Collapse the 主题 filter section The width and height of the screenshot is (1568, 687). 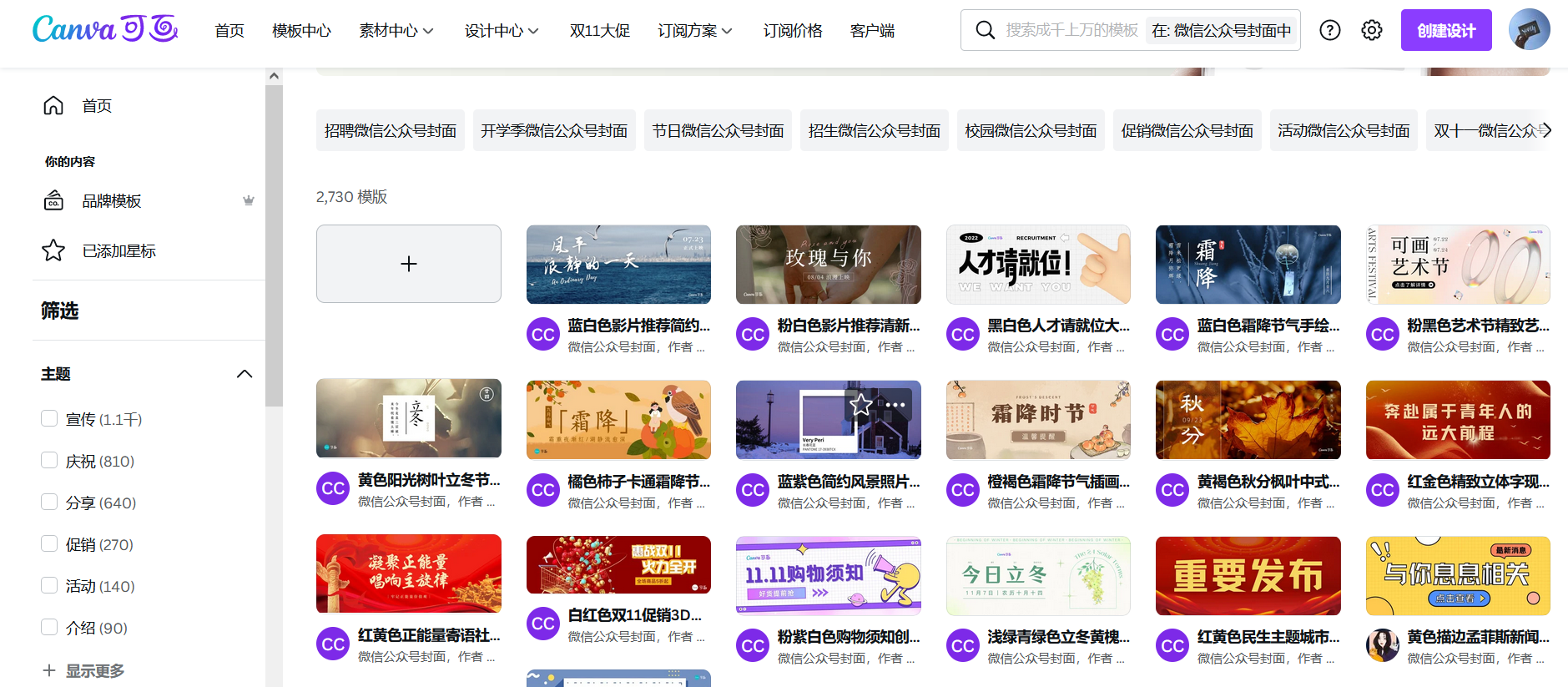(x=245, y=373)
